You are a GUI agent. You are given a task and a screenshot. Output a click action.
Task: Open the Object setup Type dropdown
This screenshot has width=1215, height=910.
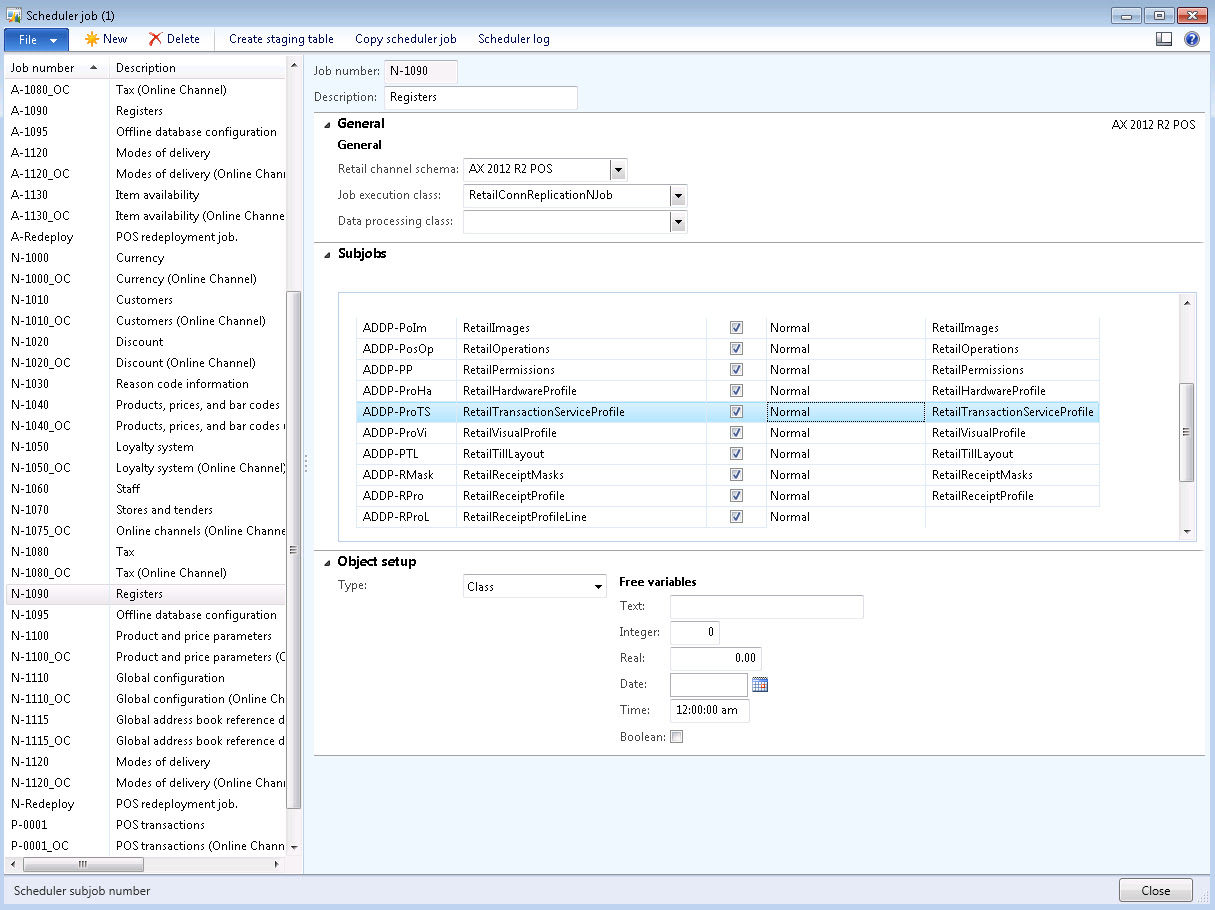[598, 587]
